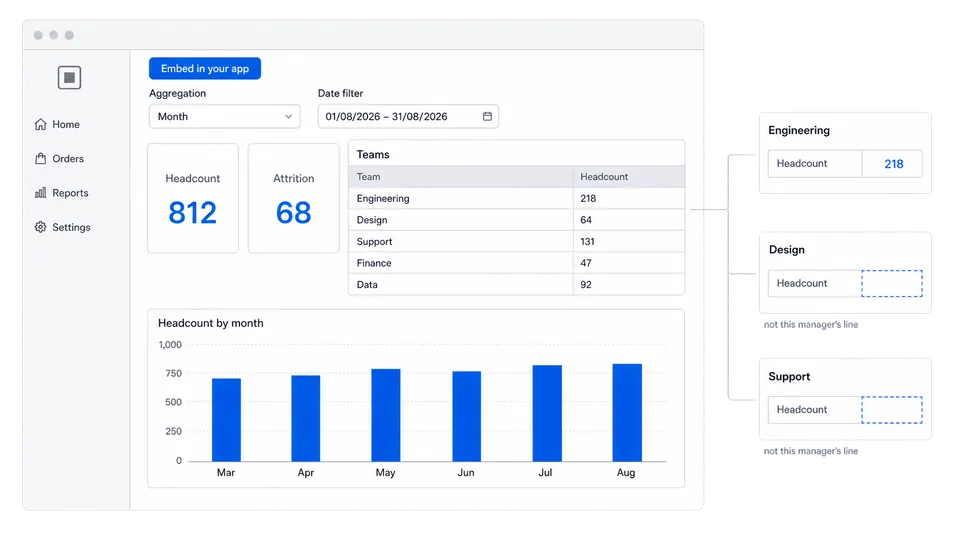
Task: Click the Embed in your app button
Action: 204,69
